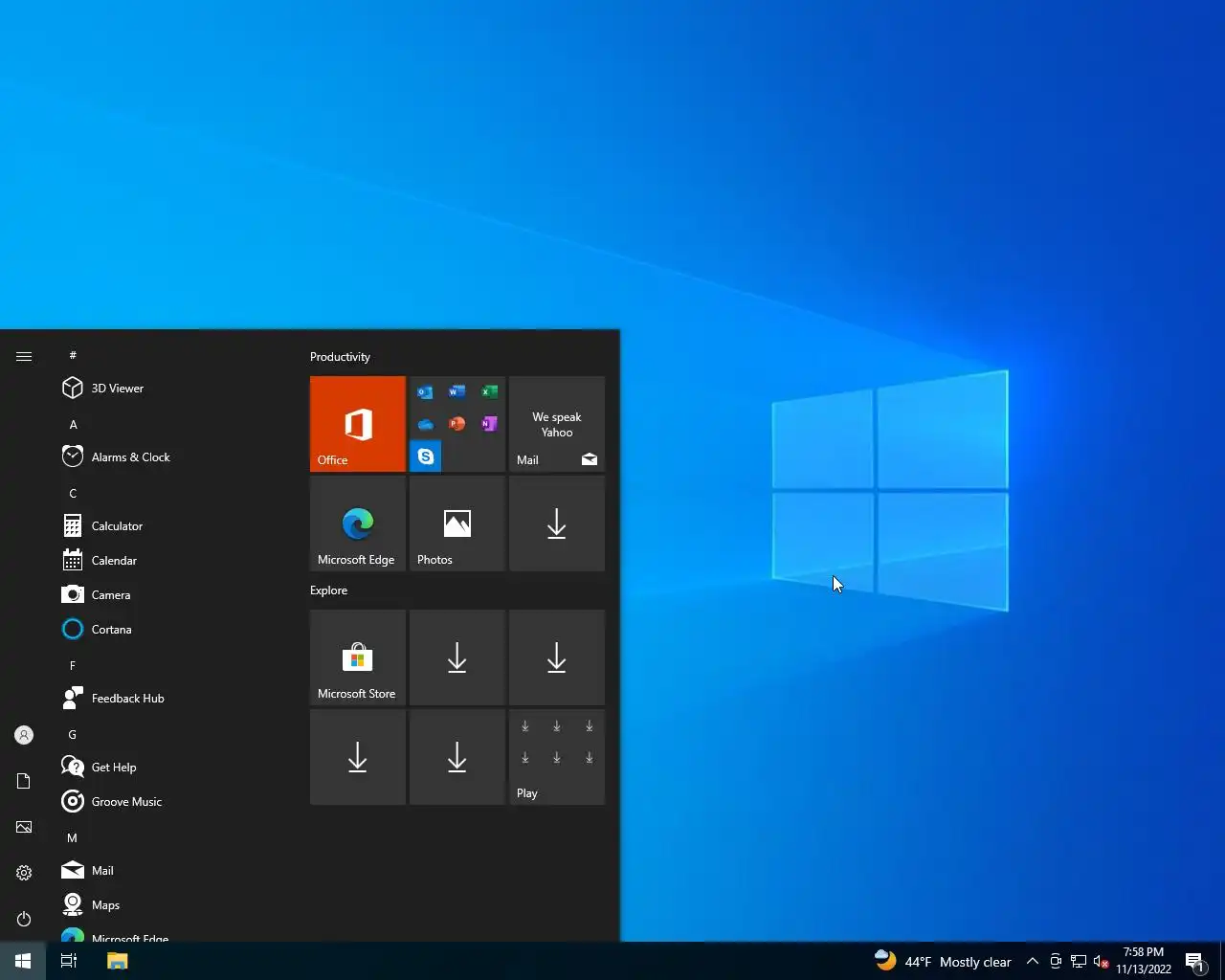Viewport: 1225px width, 980px height.
Task: Open network status in the tray
Action: pos(1079,961)
